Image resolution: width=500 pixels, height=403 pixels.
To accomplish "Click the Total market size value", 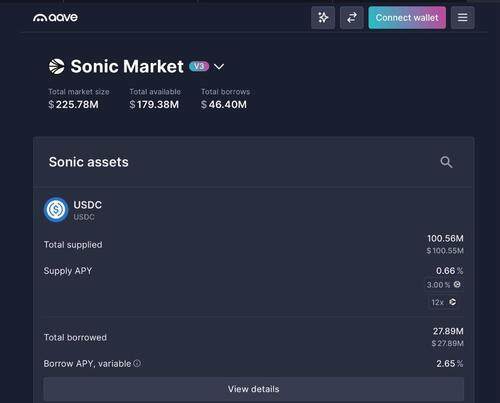I will point(73,105).
